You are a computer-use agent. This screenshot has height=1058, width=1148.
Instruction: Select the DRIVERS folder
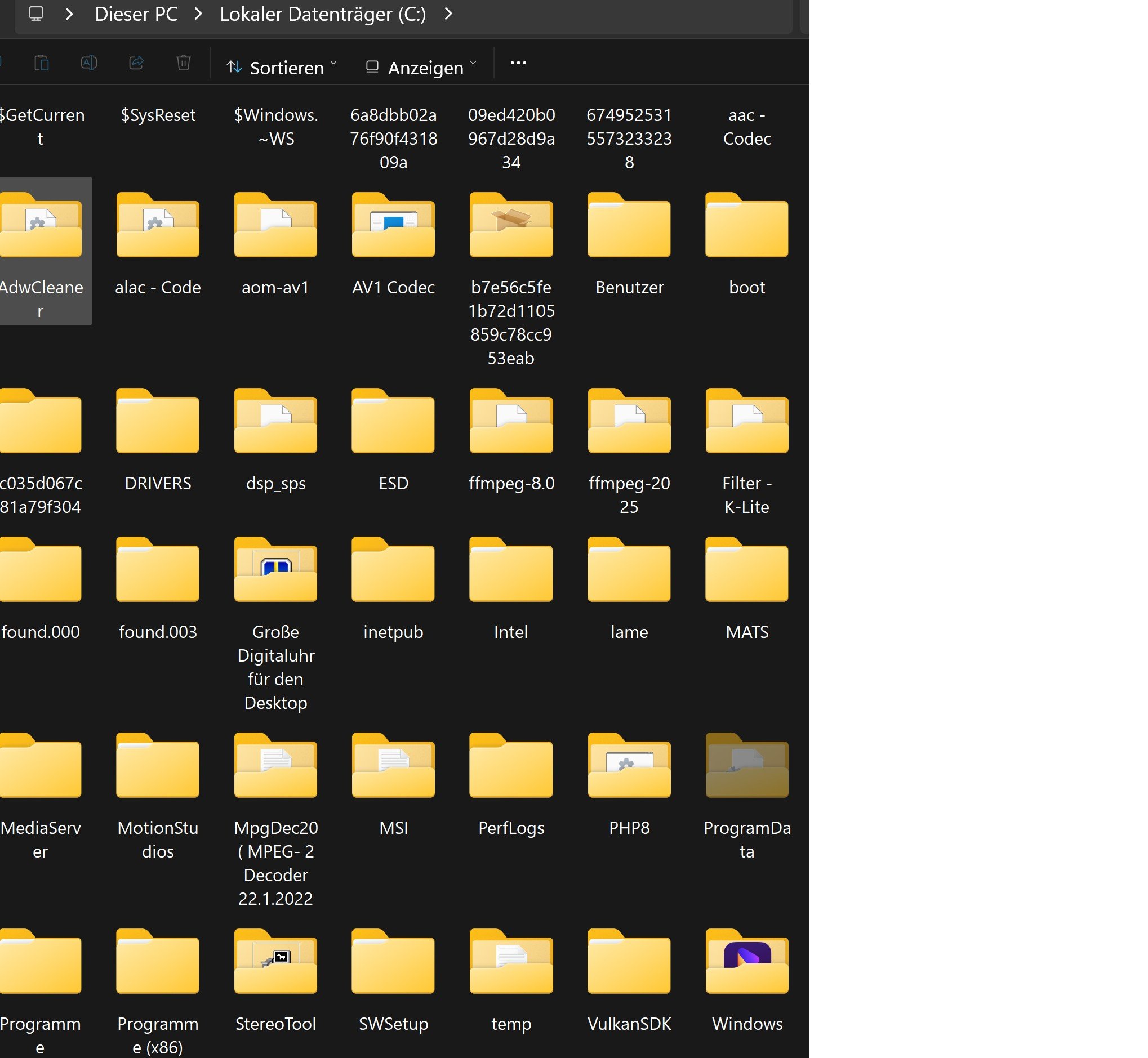(x=158, y=440)
